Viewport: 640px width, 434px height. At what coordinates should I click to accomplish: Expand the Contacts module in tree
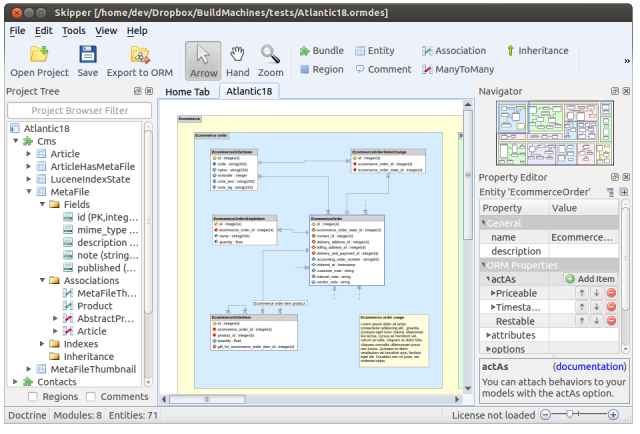15,382
